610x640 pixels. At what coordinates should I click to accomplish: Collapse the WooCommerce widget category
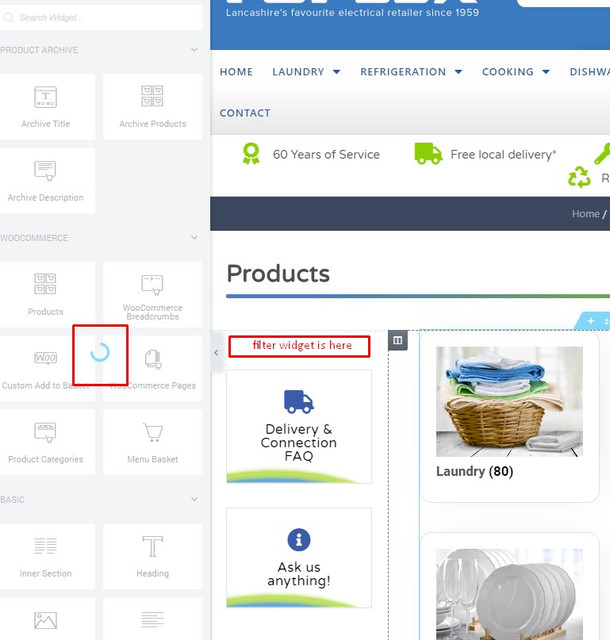194,238
